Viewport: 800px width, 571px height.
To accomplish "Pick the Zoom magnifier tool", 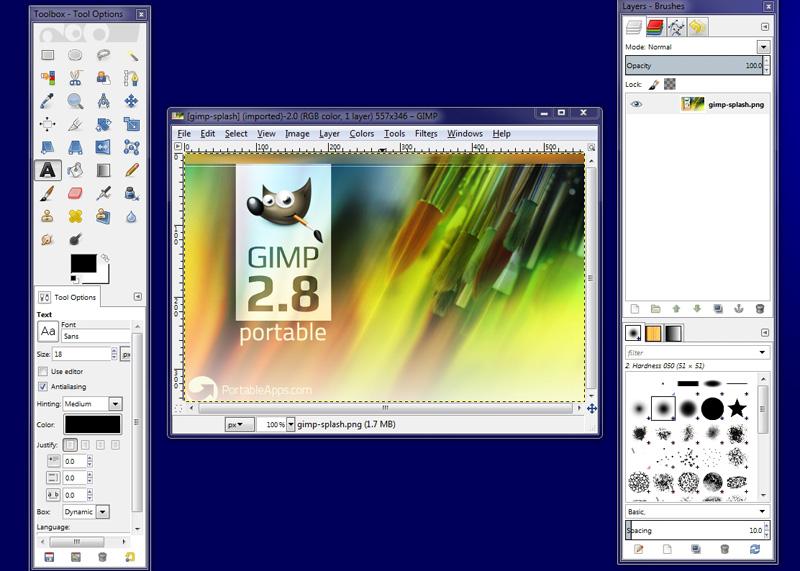I will coord(75,101).
